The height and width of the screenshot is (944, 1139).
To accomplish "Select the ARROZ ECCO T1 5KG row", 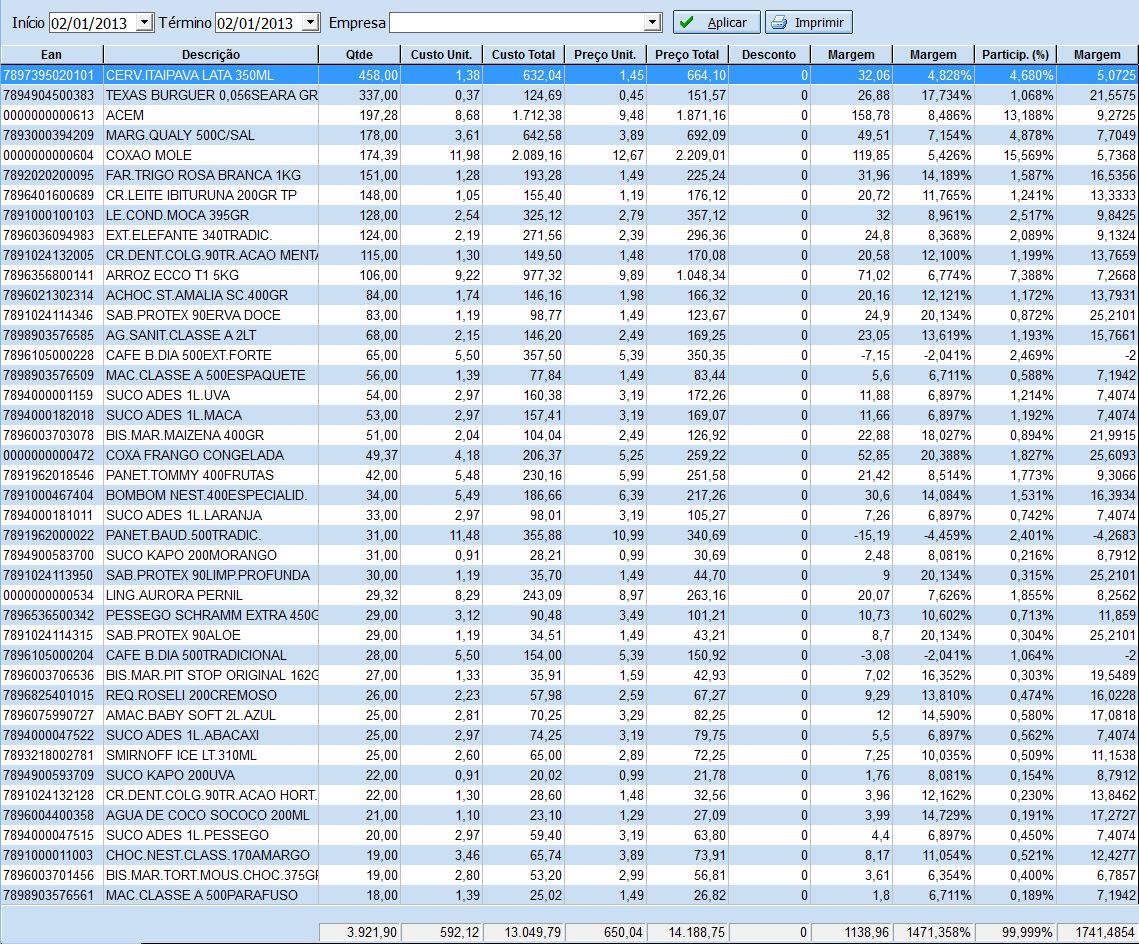I will (x=570, y=275).
